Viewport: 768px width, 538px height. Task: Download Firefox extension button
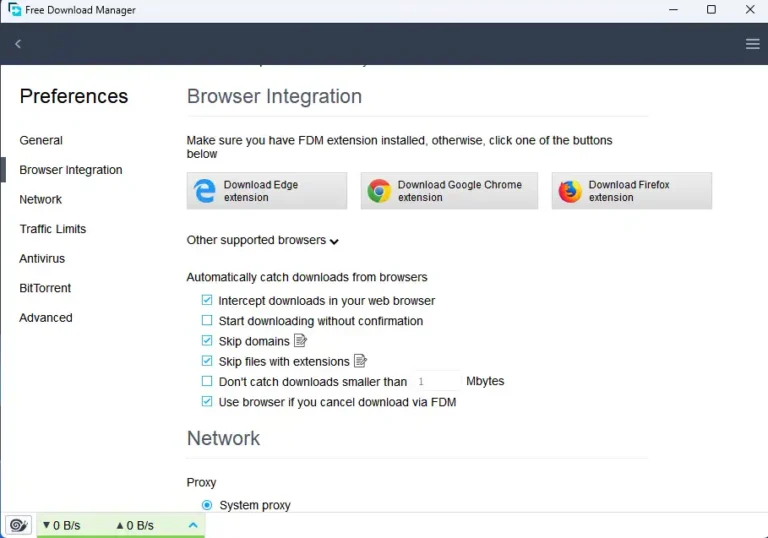pyautogui.click(x=632, y=191)
